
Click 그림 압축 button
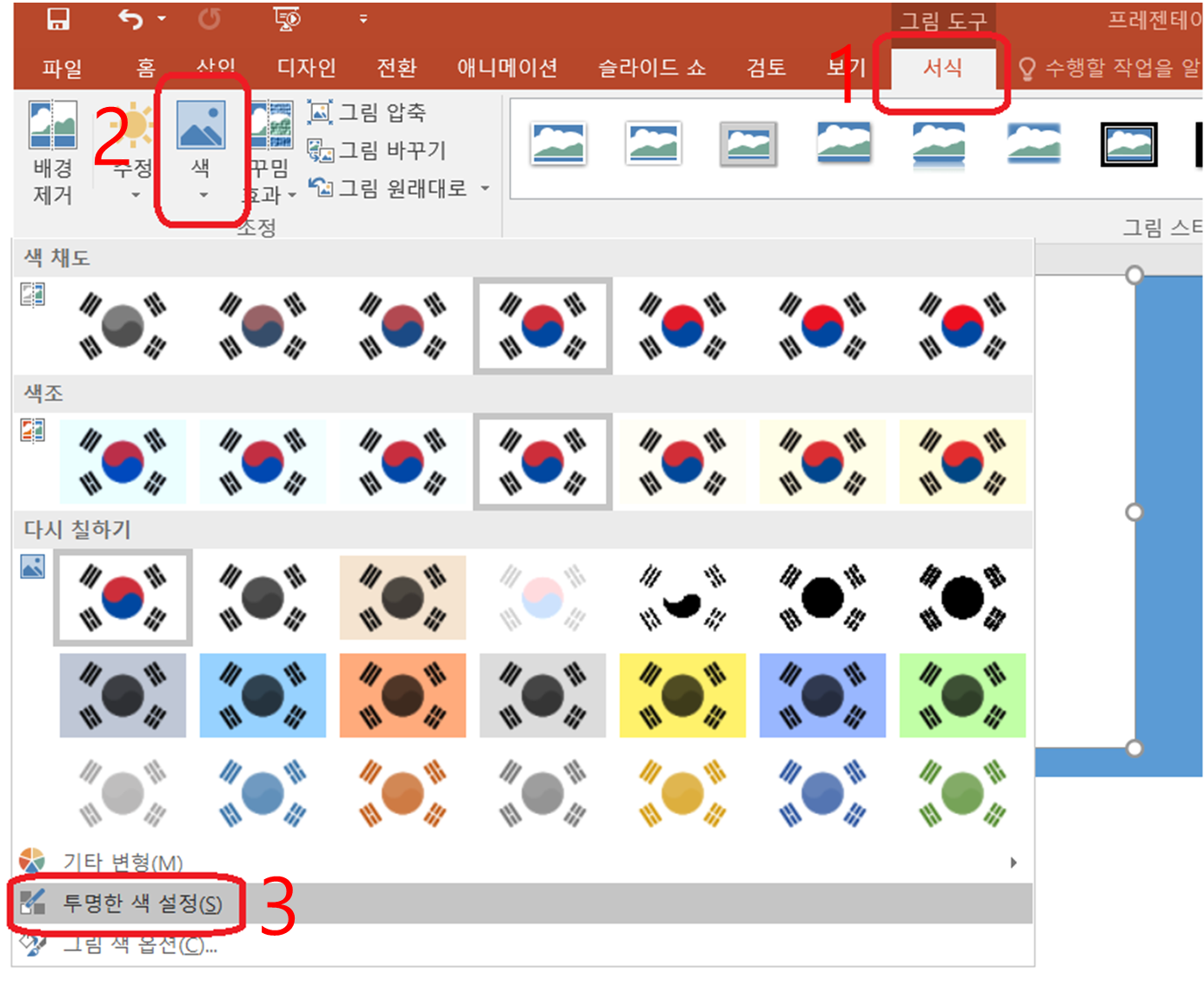[x=367, y=112]
